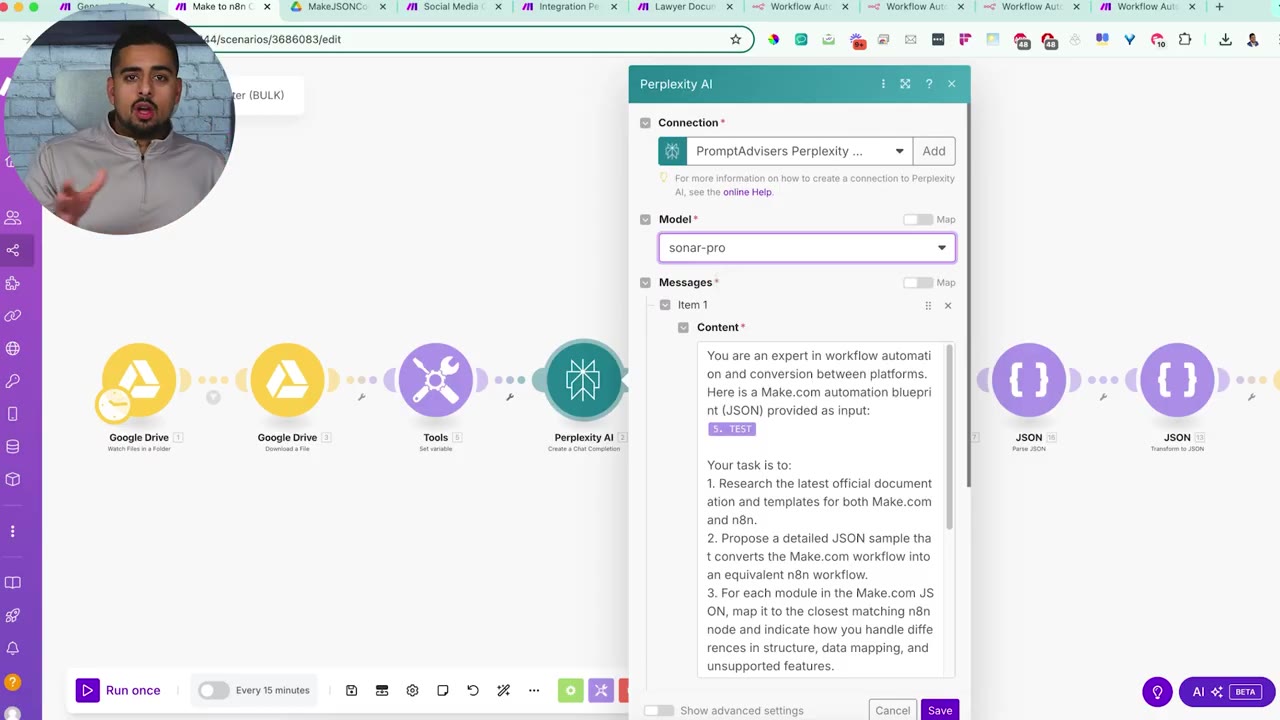Switch to Integration Pe browser tab
1280x720 pixels.
tap(569, 7)
